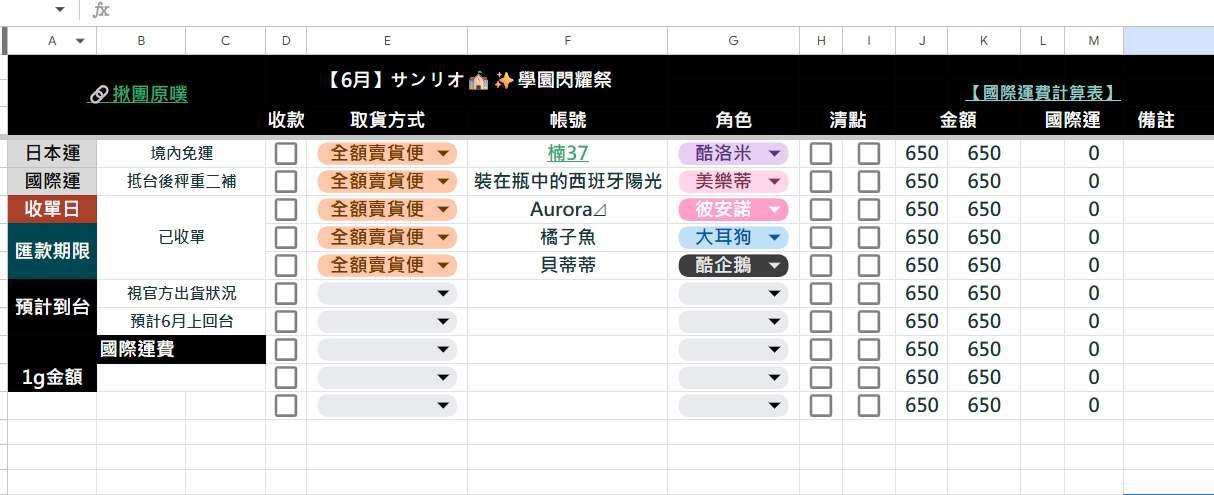Screen dimensions: 1214x495
Task: Click the fx formula bar icon
Action: point(100,10)
